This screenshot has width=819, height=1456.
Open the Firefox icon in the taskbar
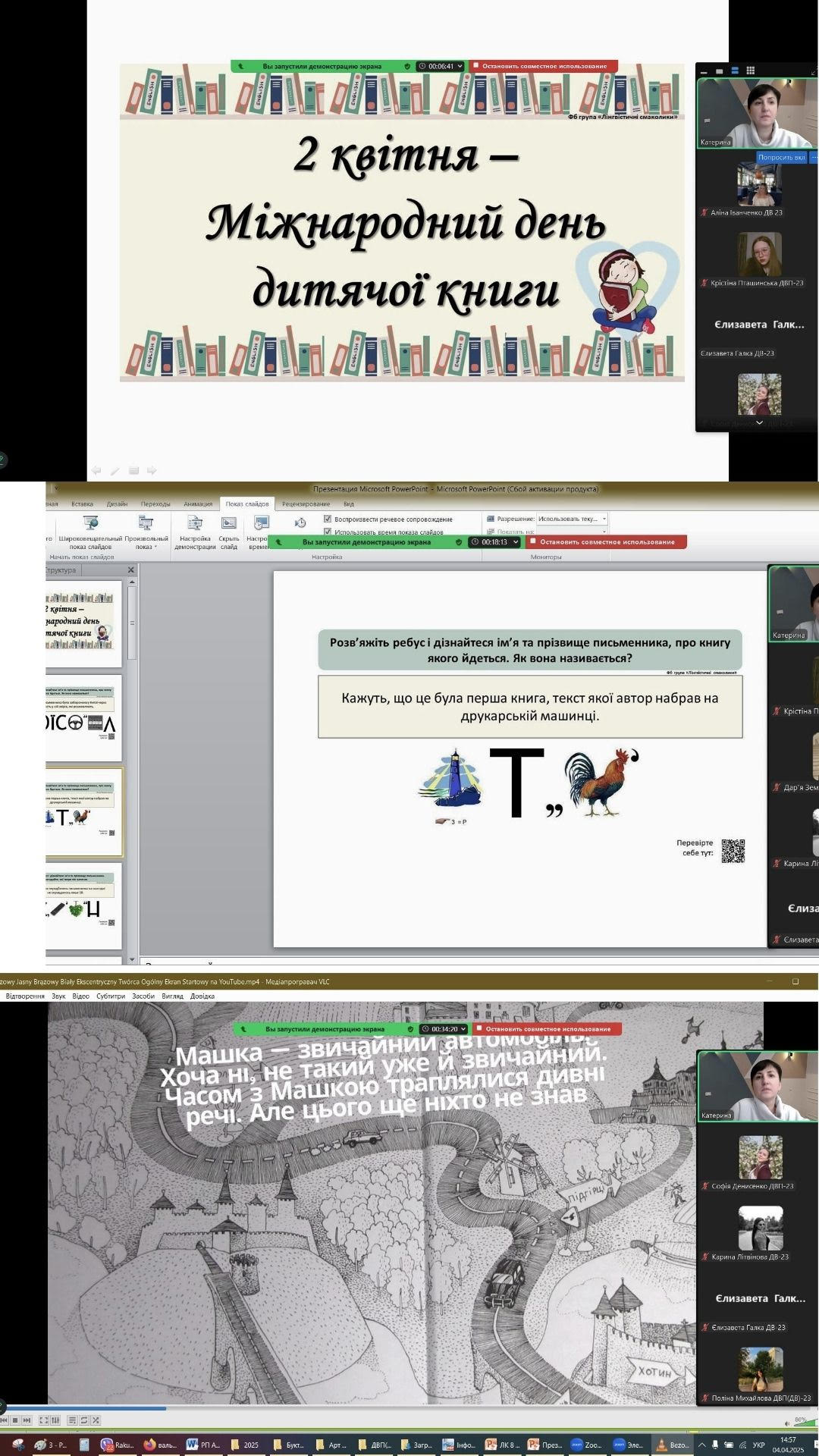150,1445
